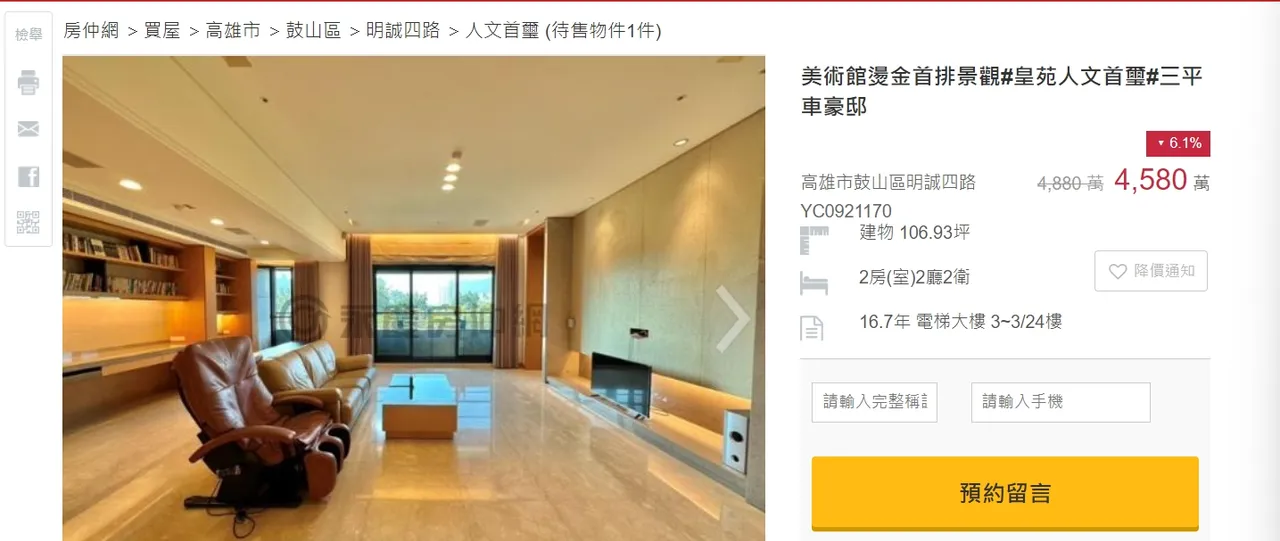Go to 買屋 breadcrumb
1280x541 pixels.
162,30
